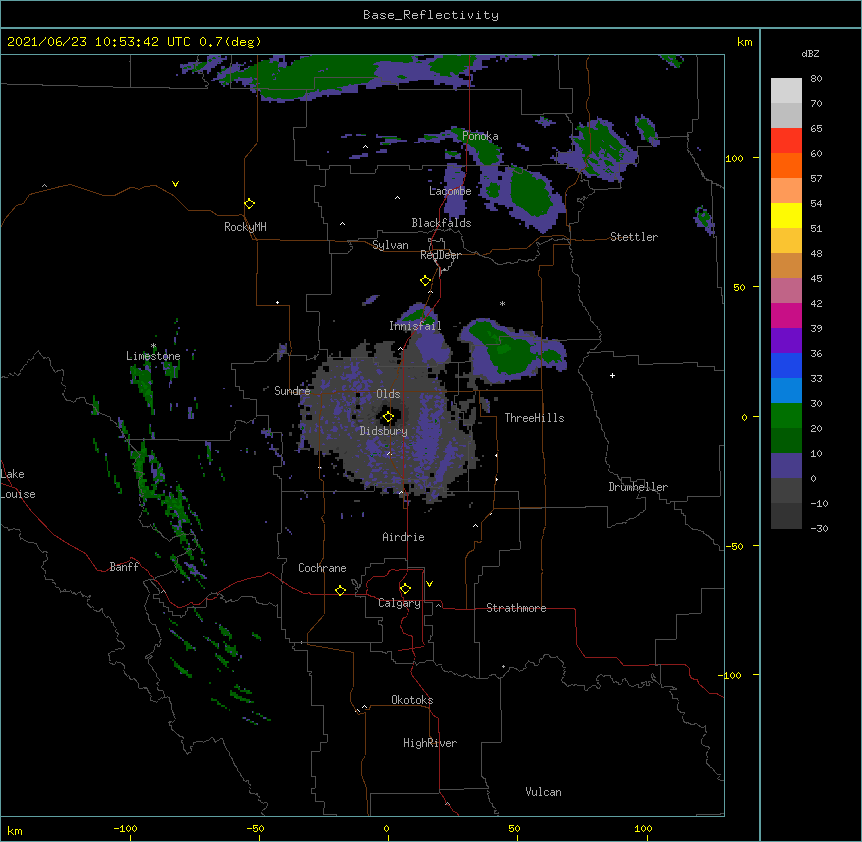Click the RedDeer label
The image size is (862, 842).
click(440, 255)
